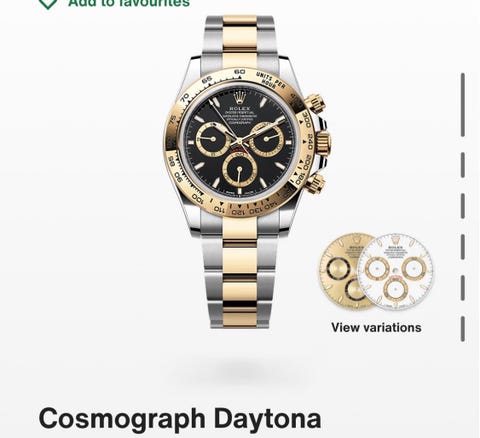This screenshot has width=480, height=438.
Task: Open the View variations label
Action: [x=376, y=327]
